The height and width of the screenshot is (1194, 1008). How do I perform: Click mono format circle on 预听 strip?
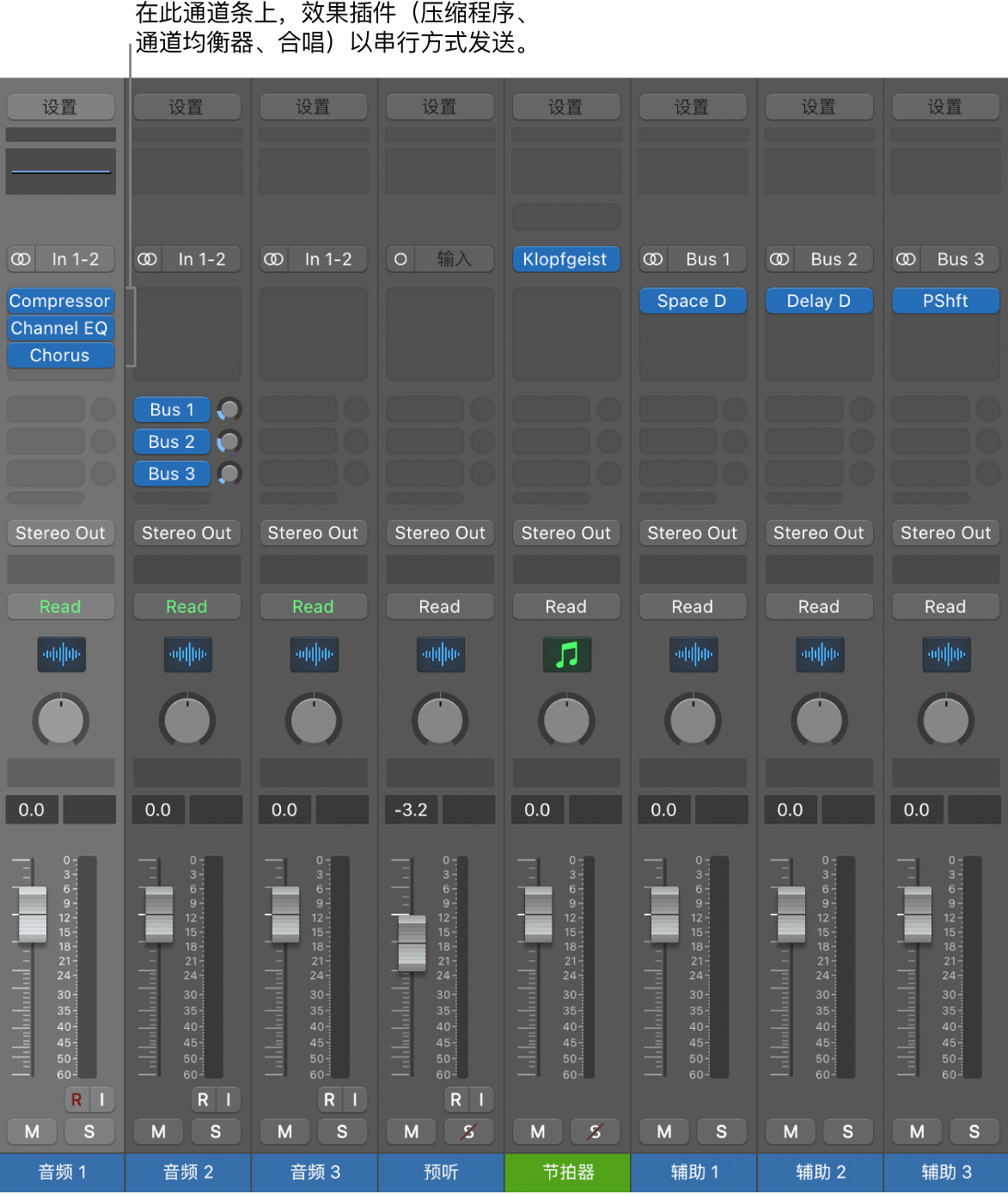click(x=400, y=259)
